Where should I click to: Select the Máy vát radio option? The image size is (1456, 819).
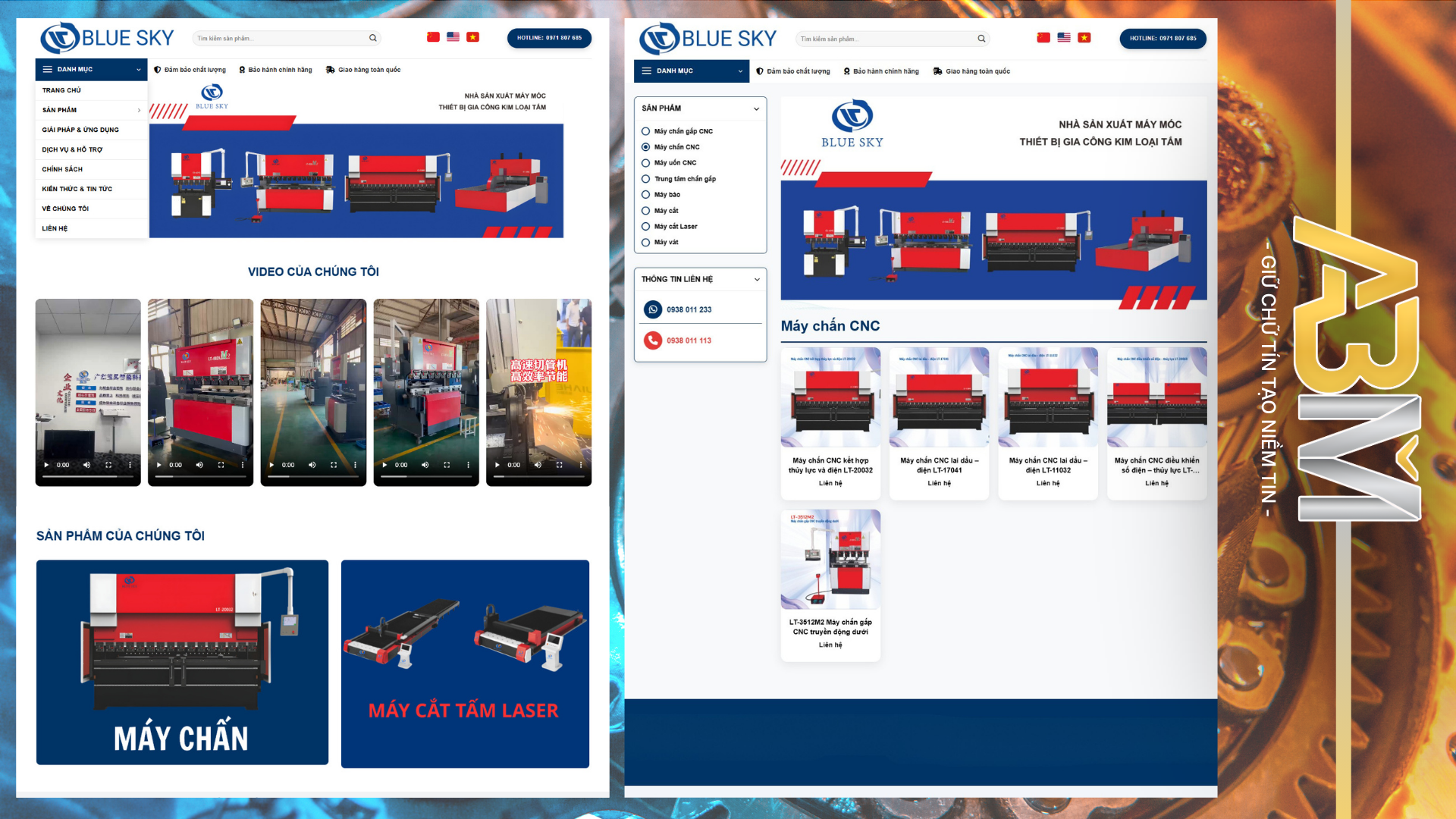pyautogui.click(x=646, y=243)
